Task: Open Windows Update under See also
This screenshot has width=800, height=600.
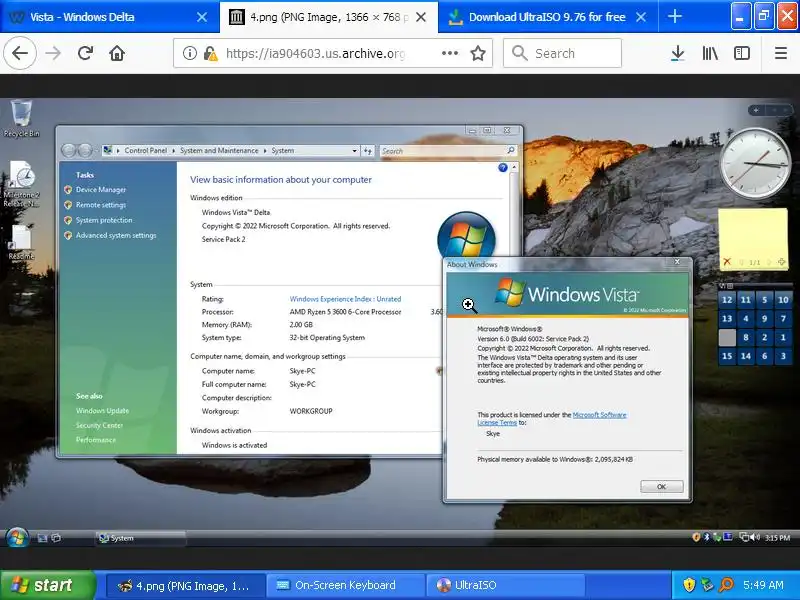Action: point(102,411)
